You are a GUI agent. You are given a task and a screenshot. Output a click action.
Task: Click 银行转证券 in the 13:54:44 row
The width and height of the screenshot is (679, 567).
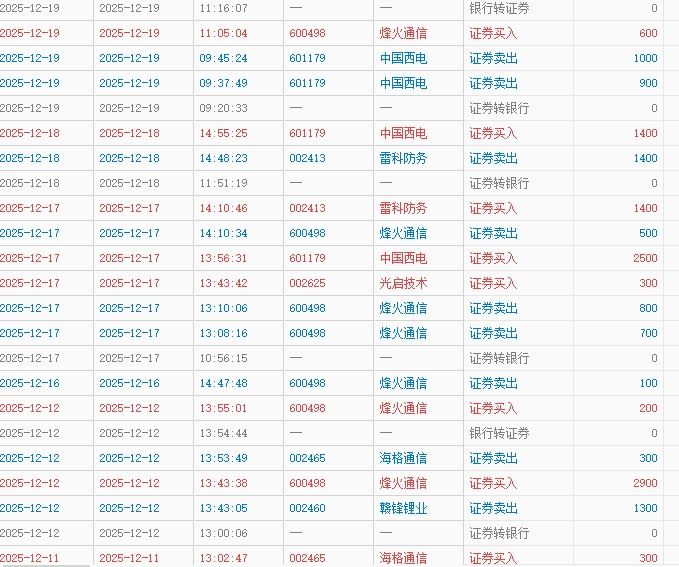pos(499,434)
